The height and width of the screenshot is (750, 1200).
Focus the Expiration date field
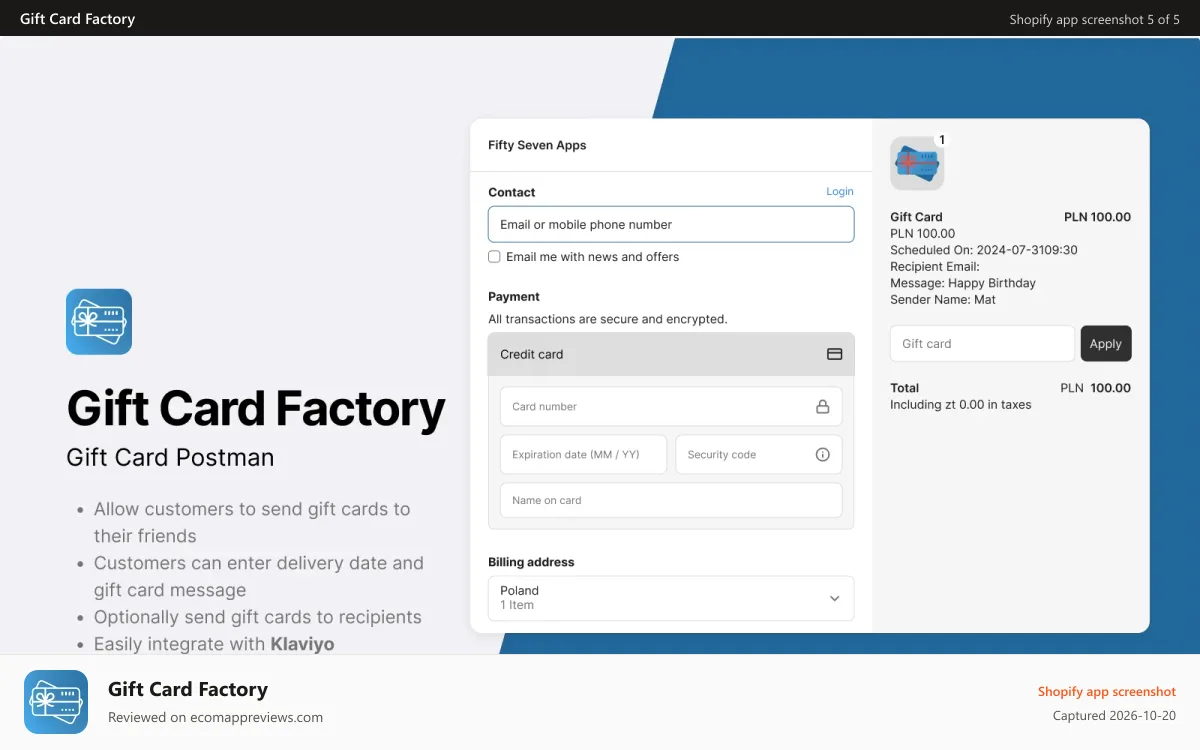coord(583,454)
